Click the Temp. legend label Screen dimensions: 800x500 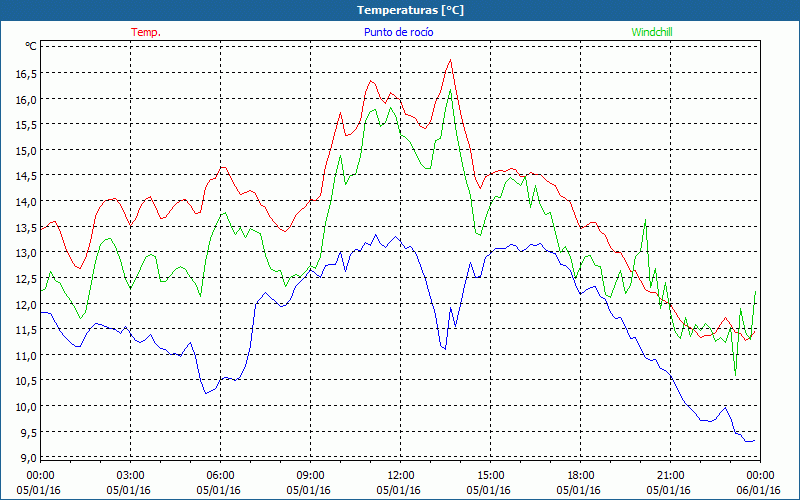(x=146, y=32)
